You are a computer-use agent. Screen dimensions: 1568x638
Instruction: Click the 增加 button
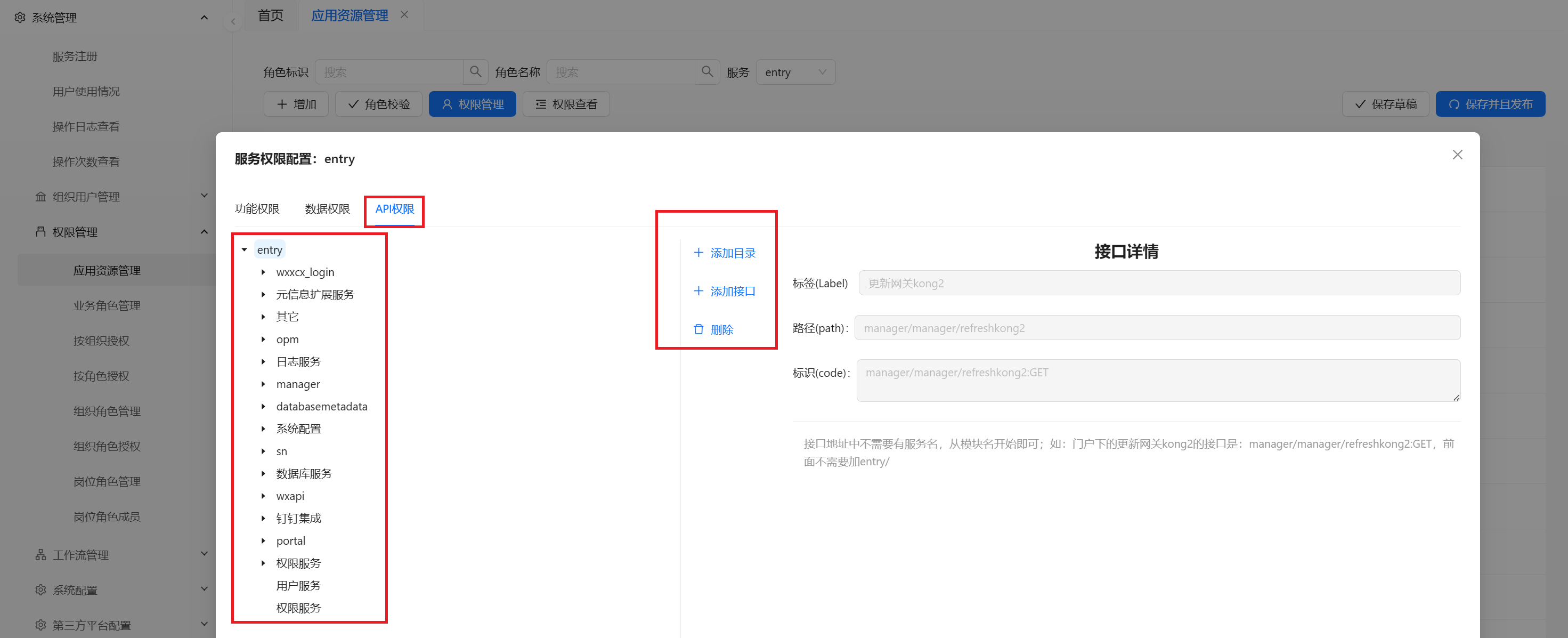coord(296,104)
